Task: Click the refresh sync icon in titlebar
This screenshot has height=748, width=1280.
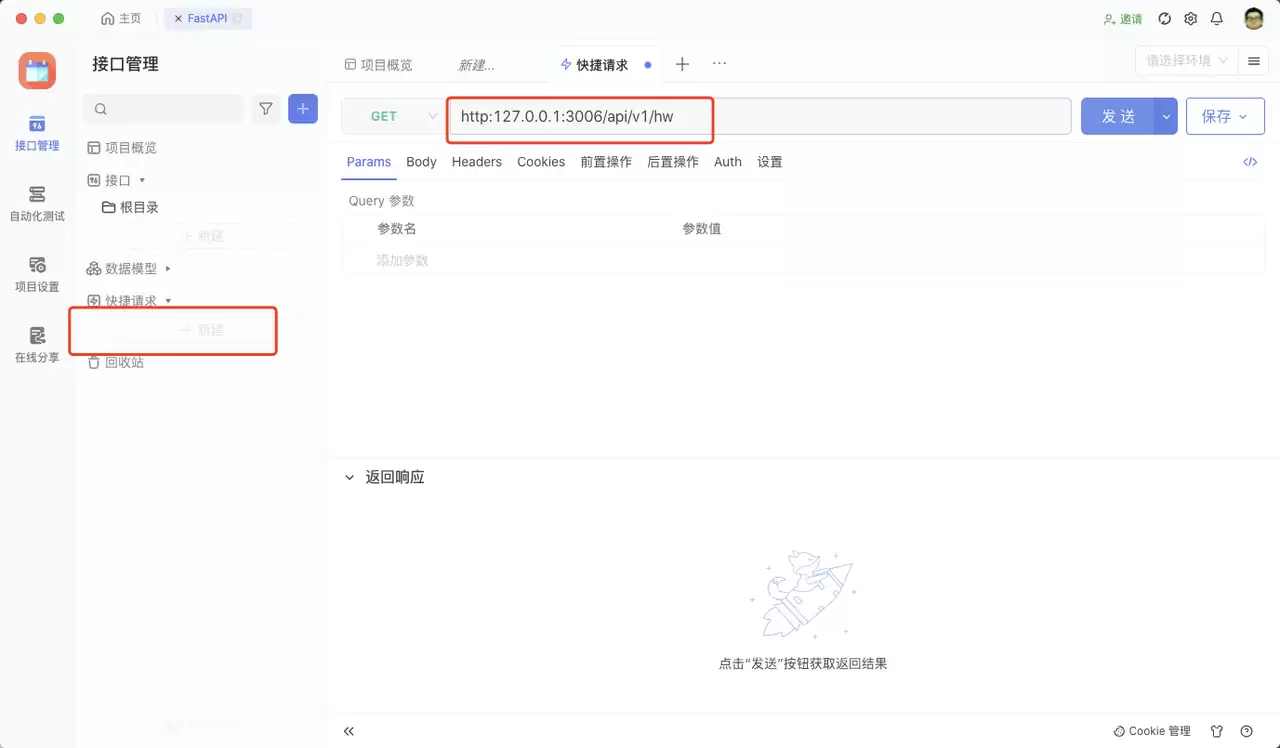Action: point(1164,19)
